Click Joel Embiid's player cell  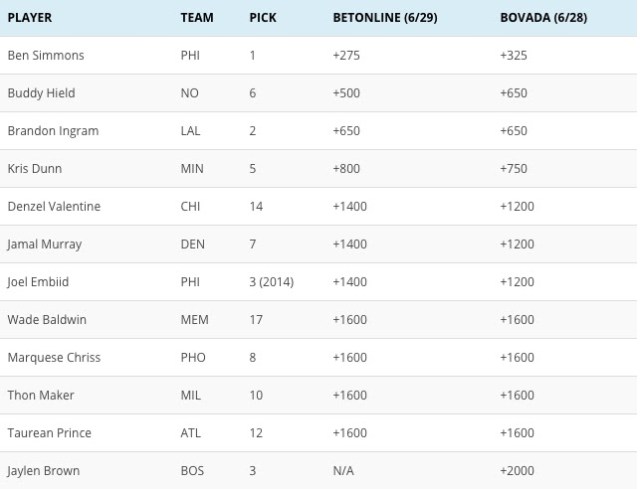click(x=40, y=282)
